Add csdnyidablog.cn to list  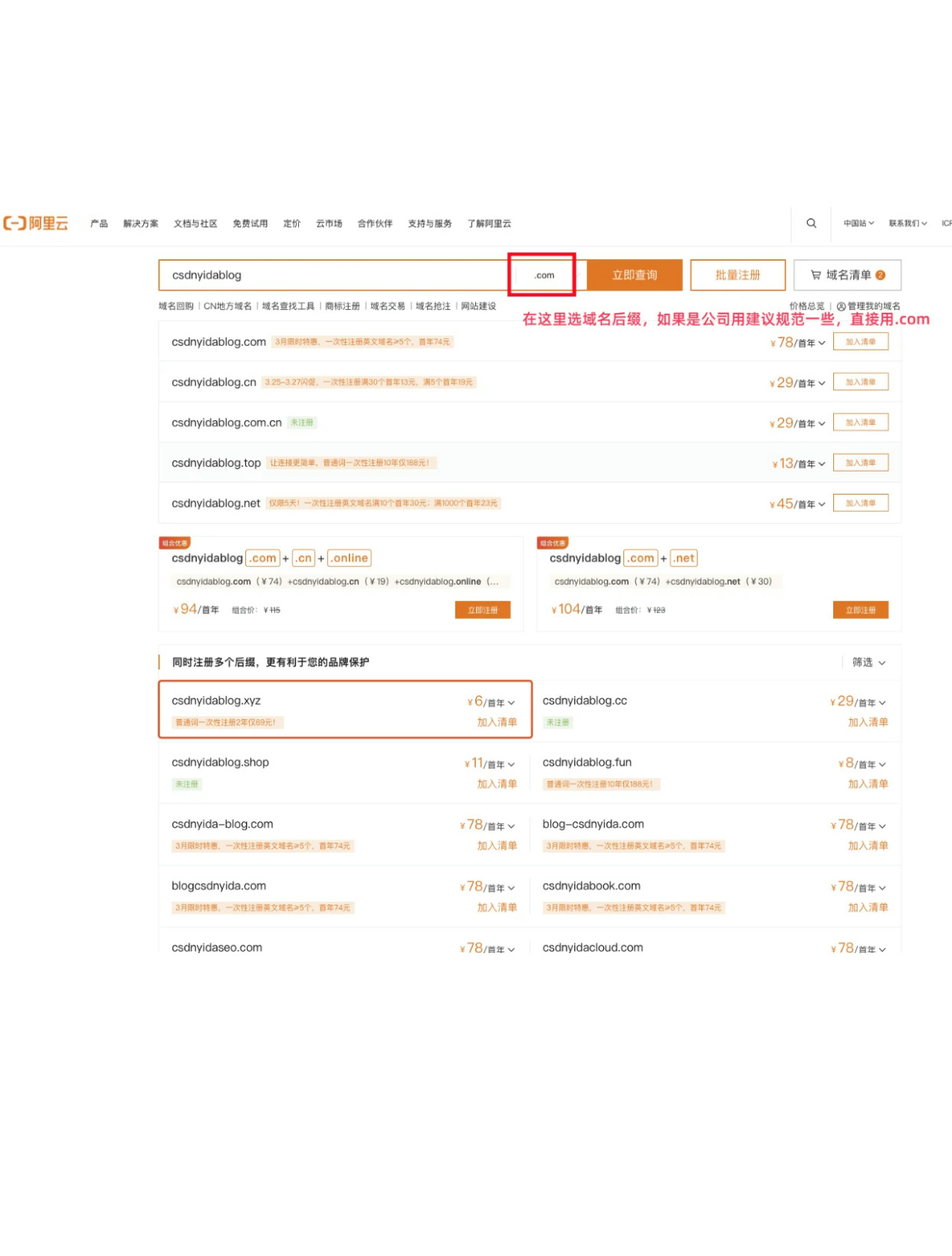(x=860, y=382)
